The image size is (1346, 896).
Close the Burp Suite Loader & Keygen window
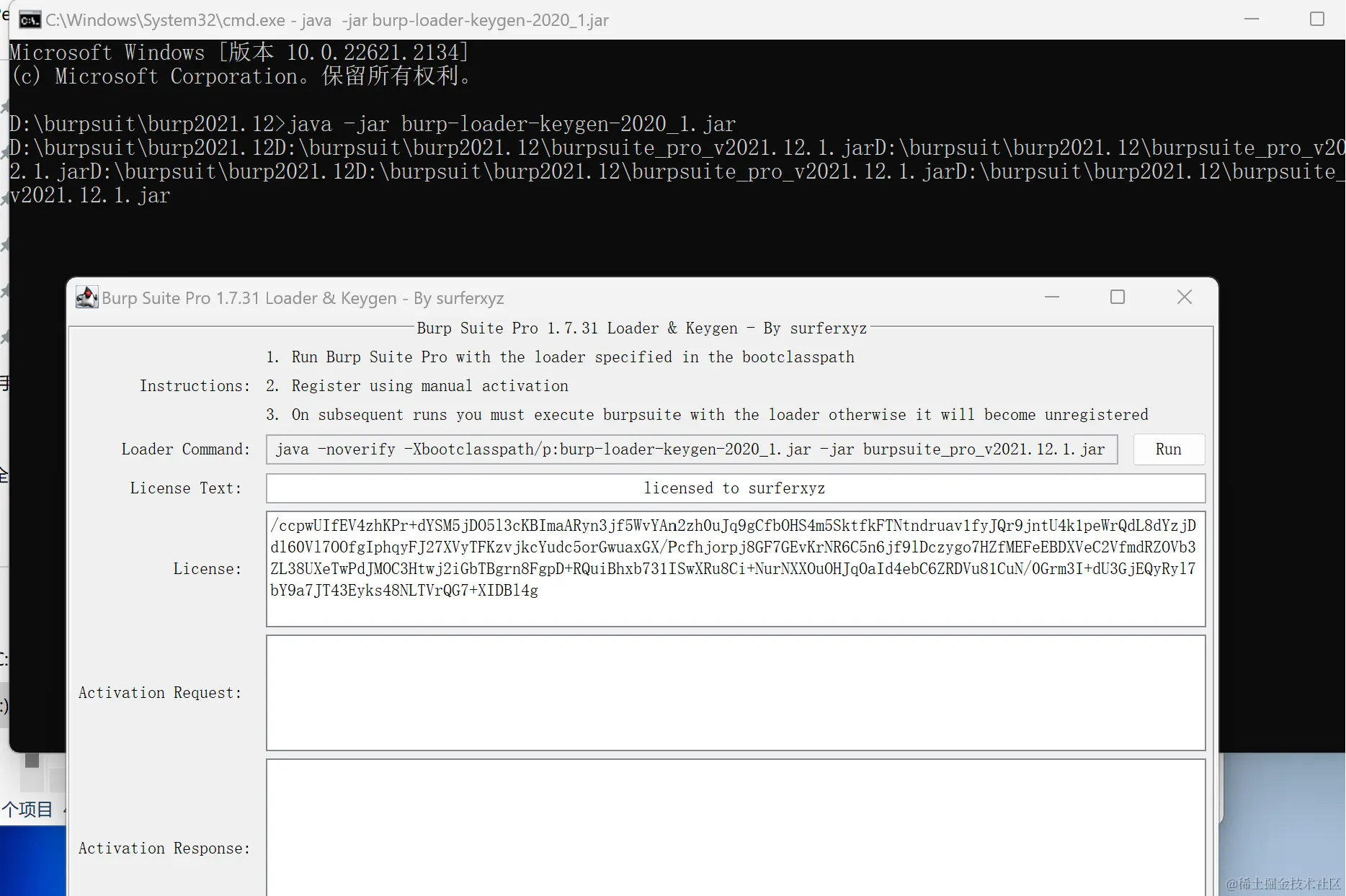(1185, 297)
